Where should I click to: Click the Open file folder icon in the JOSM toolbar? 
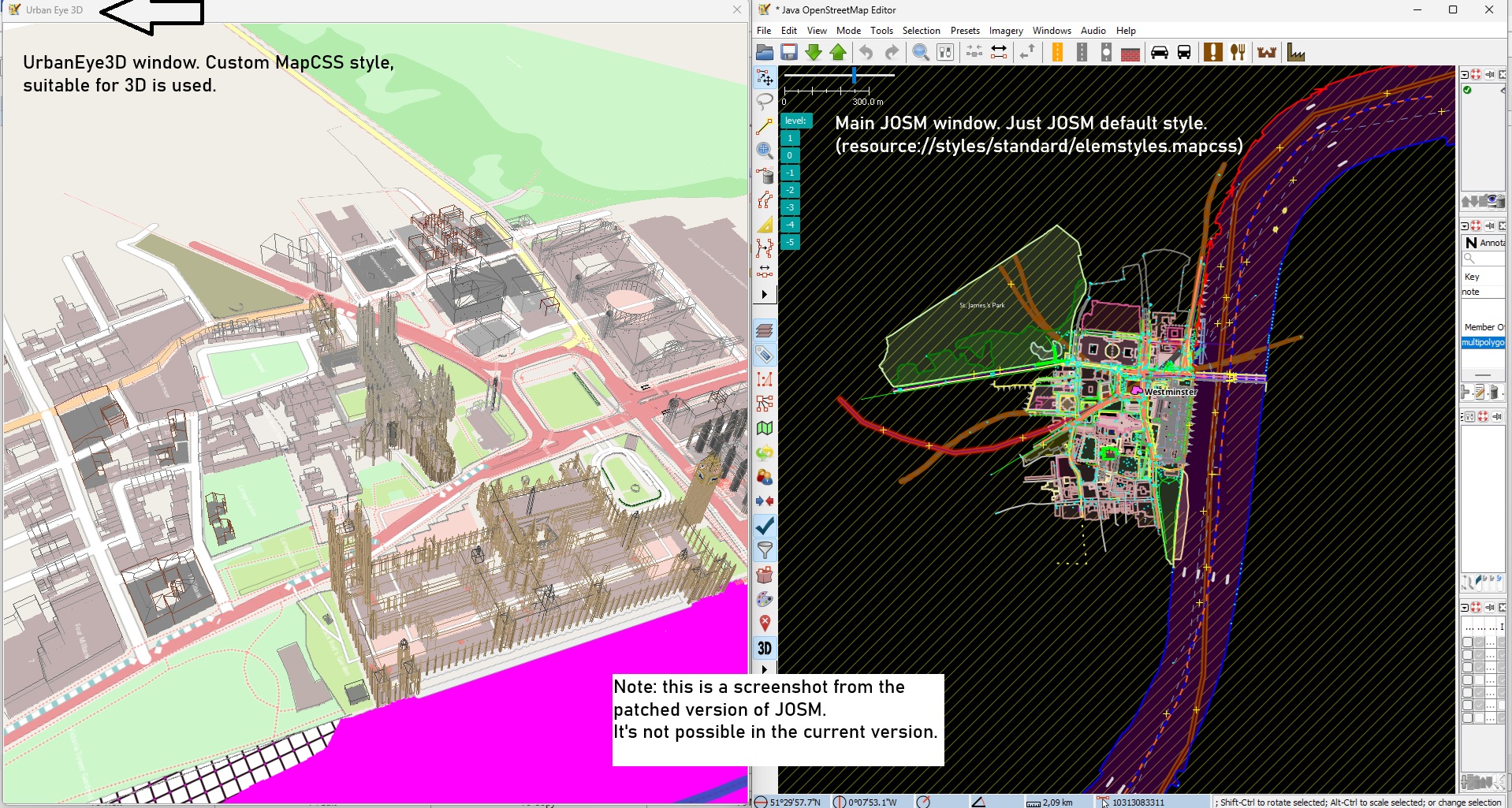[765, 53]
